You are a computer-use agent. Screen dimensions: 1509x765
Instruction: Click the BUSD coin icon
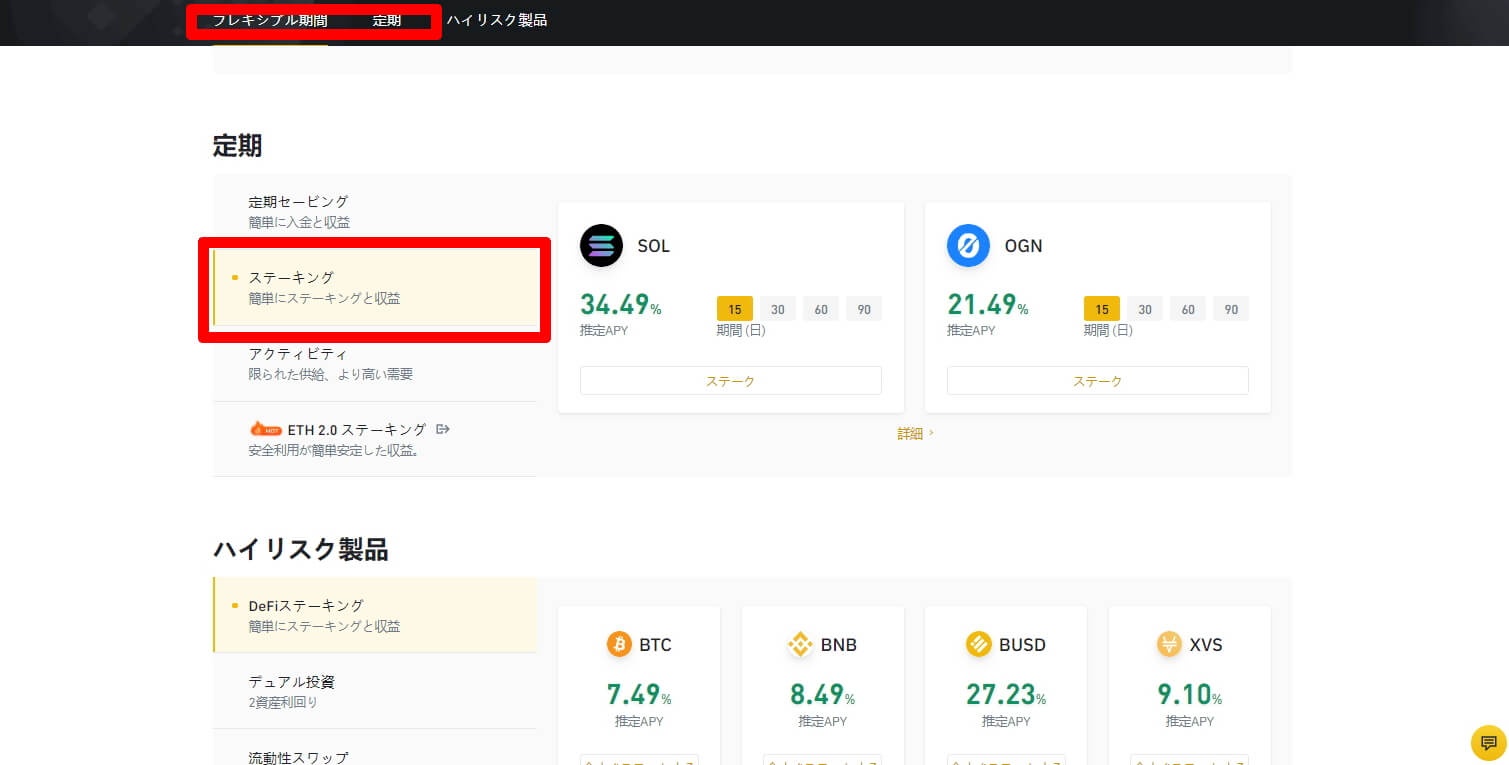point(978,644)
